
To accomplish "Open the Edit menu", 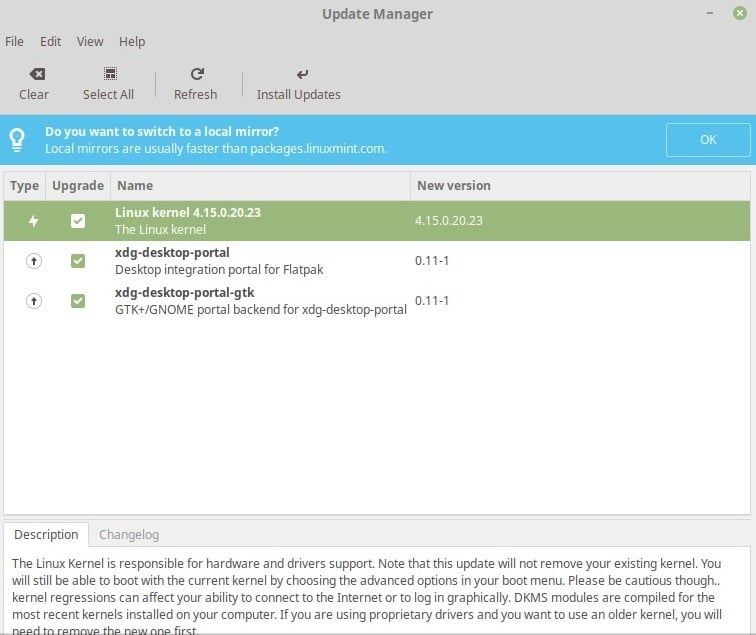I will (x=50, y=41).
